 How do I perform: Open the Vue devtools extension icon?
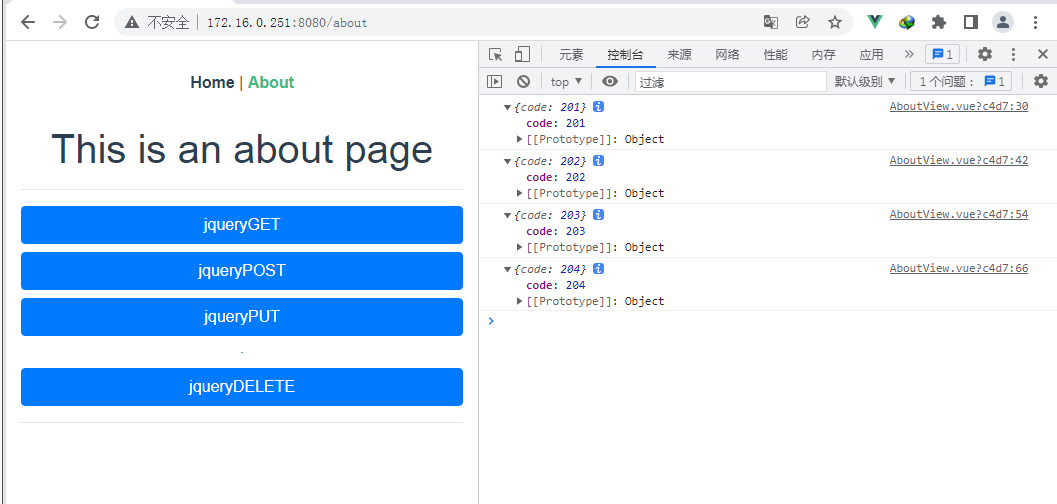[875, 22]
